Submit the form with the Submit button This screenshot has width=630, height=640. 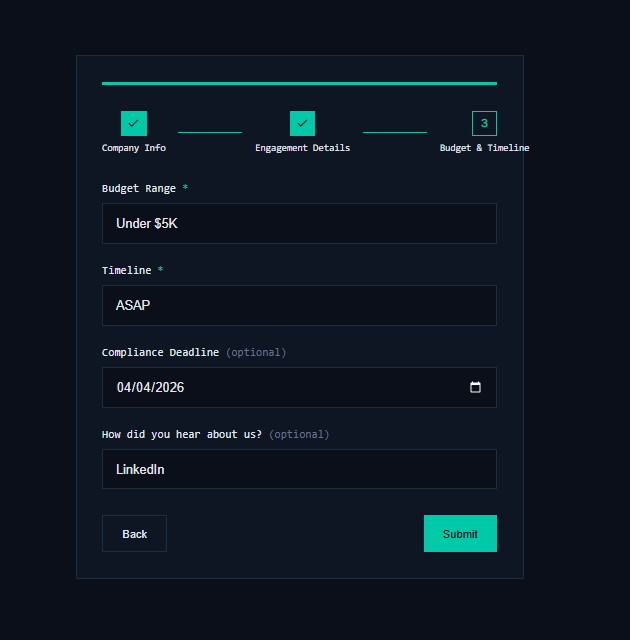coord(460,533)
